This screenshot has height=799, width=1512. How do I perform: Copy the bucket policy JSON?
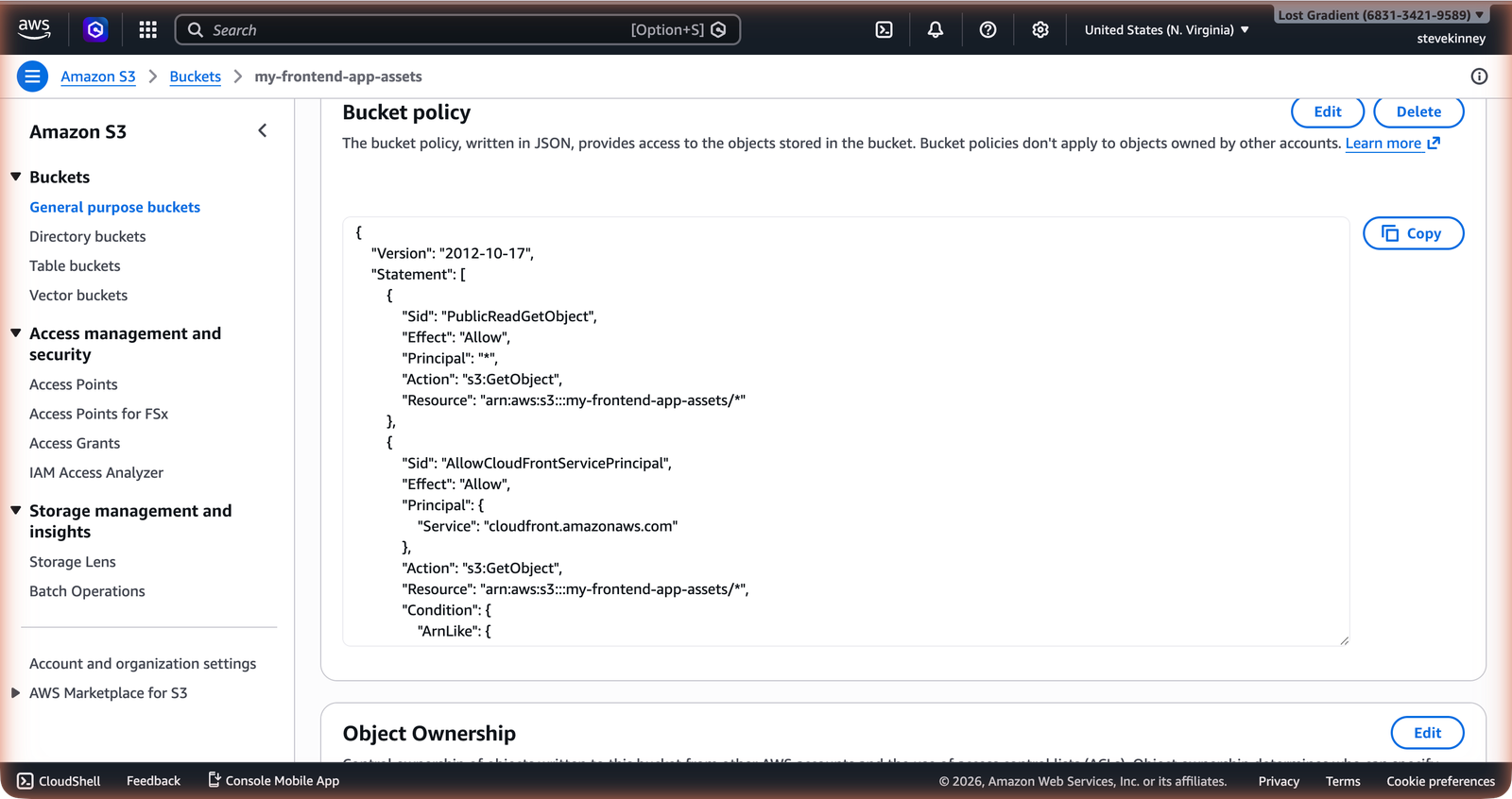click(1413, 233)
